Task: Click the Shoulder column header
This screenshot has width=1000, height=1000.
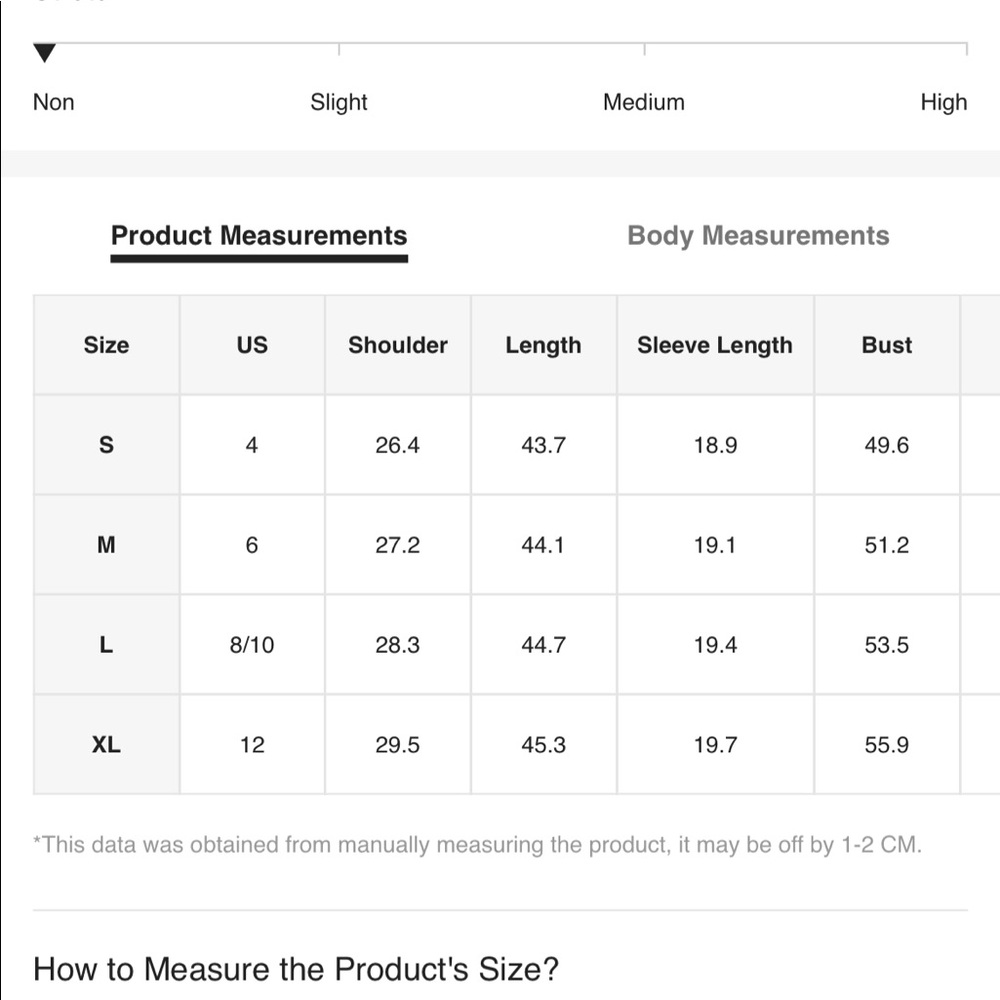Action: [x=398, y=345]
